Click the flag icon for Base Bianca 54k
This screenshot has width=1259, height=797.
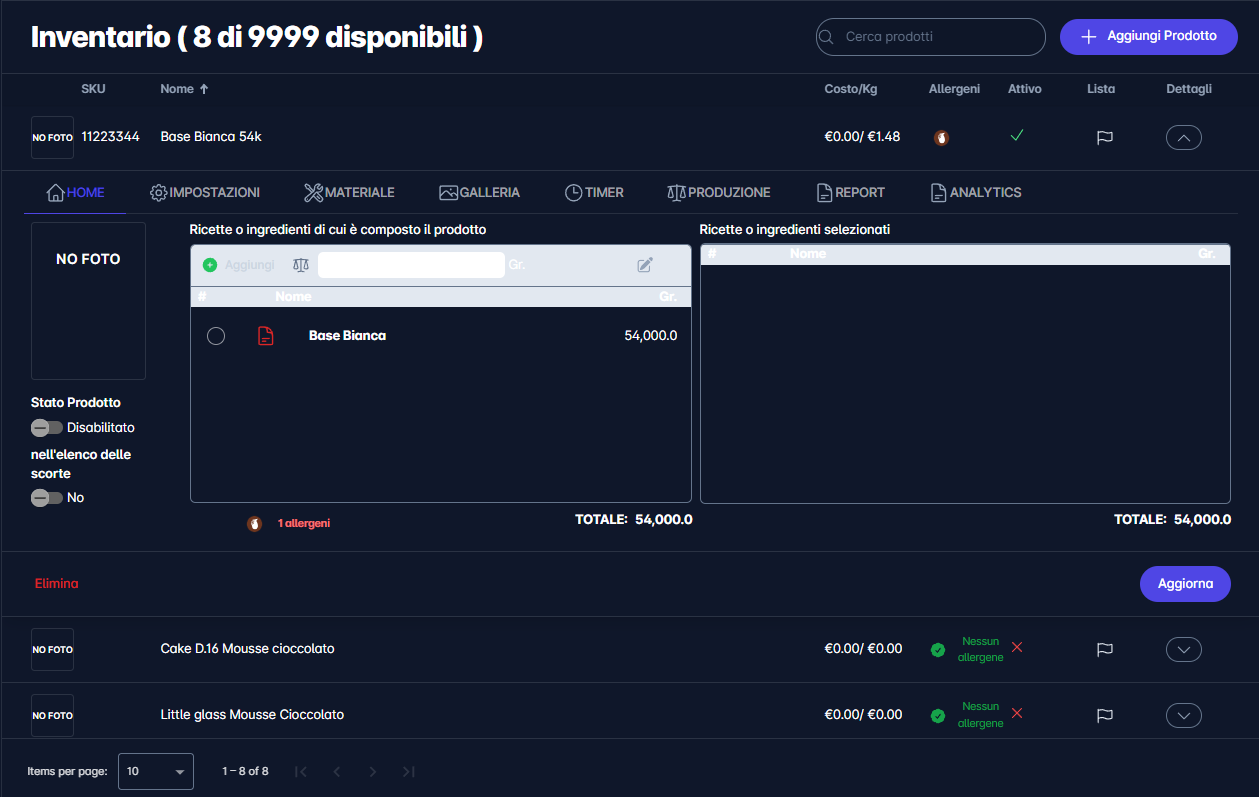pos(1104,138)
